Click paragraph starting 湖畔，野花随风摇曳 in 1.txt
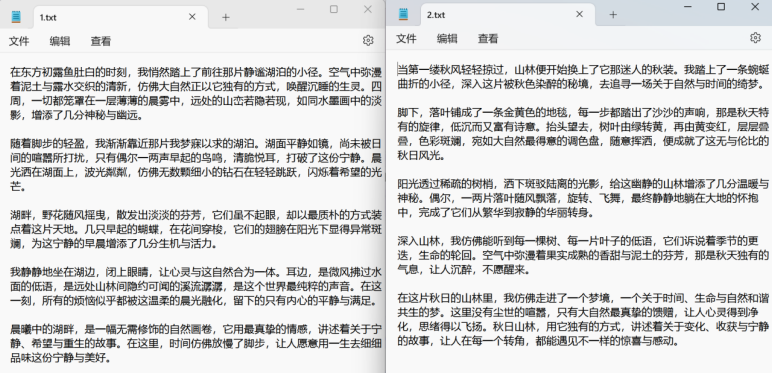 196,229
